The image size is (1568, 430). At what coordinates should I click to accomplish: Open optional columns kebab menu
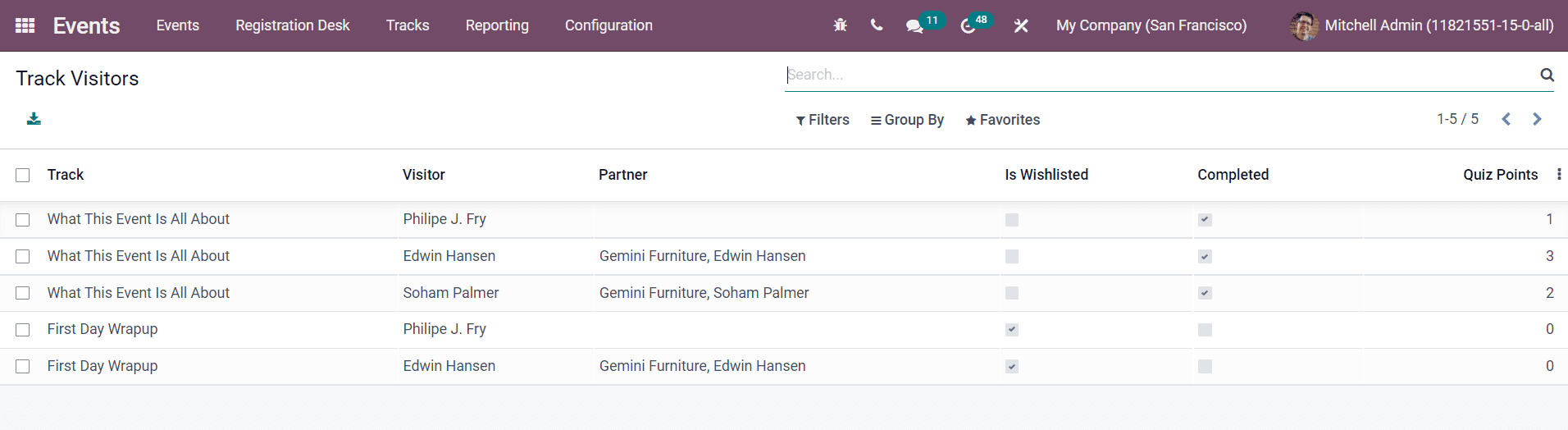coord(1558,174)
